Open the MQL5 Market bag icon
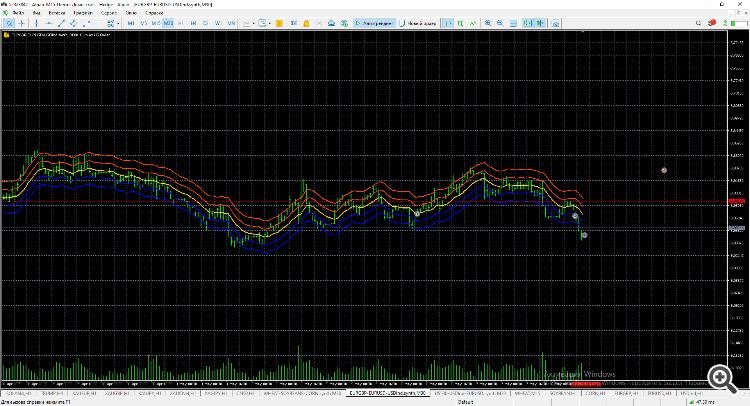The image size is (750, 406). click(x=306, y=23)
